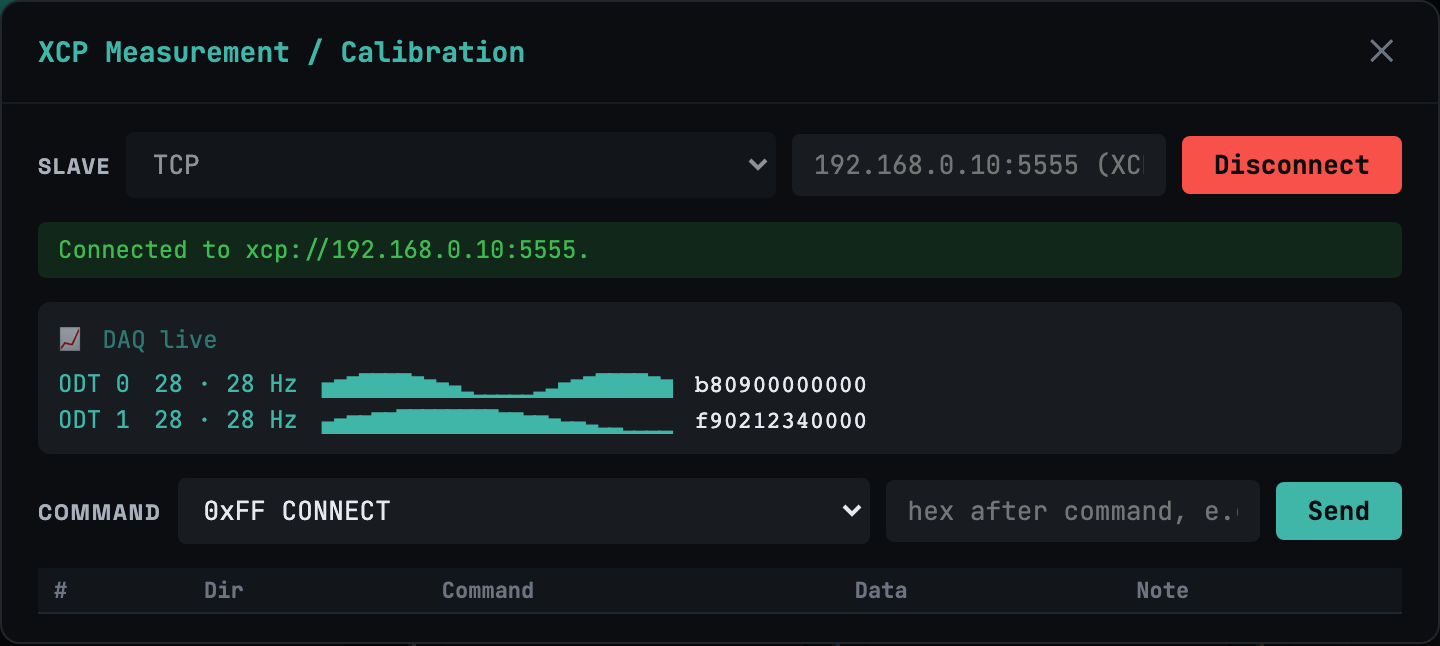Click the ODT 1 sparkline graph
This screenshot has height=646, width=1440.
tap(497, 421)
